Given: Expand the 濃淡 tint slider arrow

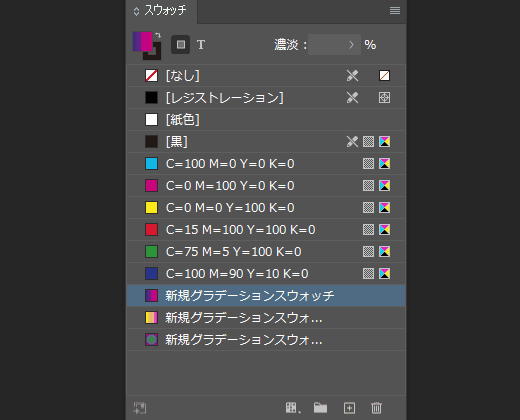Looking at the screenshot, I should point(351,45).
